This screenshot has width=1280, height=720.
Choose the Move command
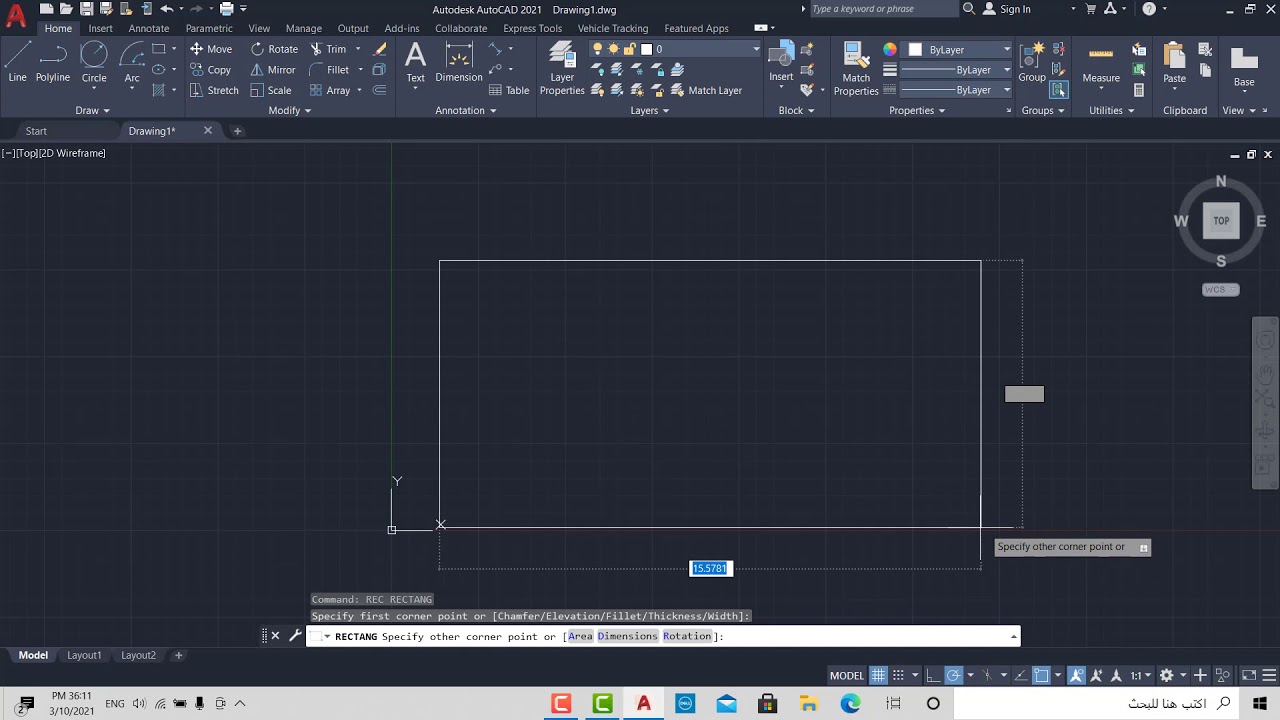point(211,49)
